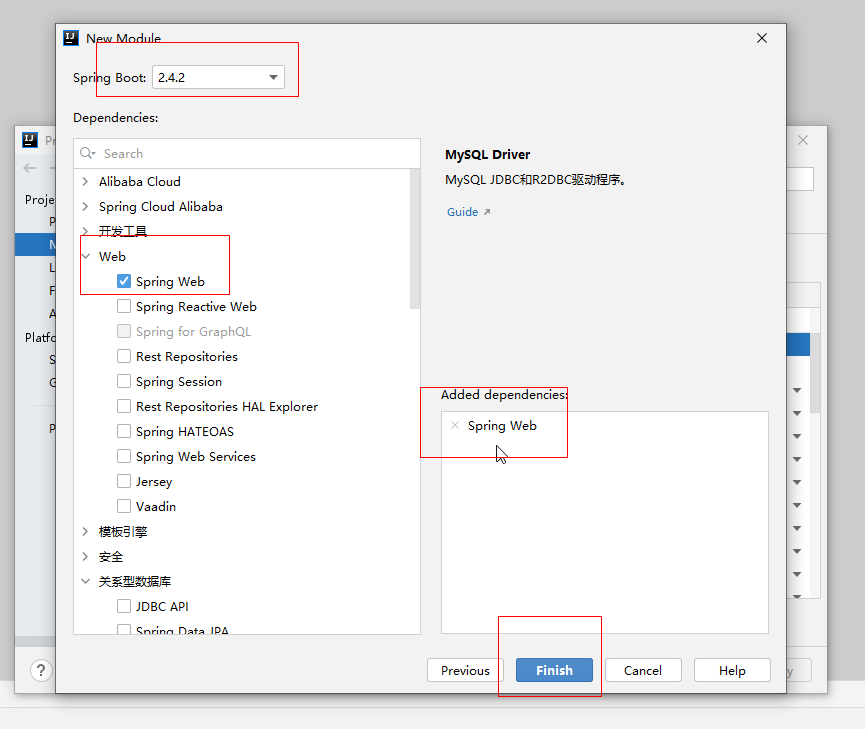
Task: Select the MySQL Driver heading text
Action: pos(488,155)
